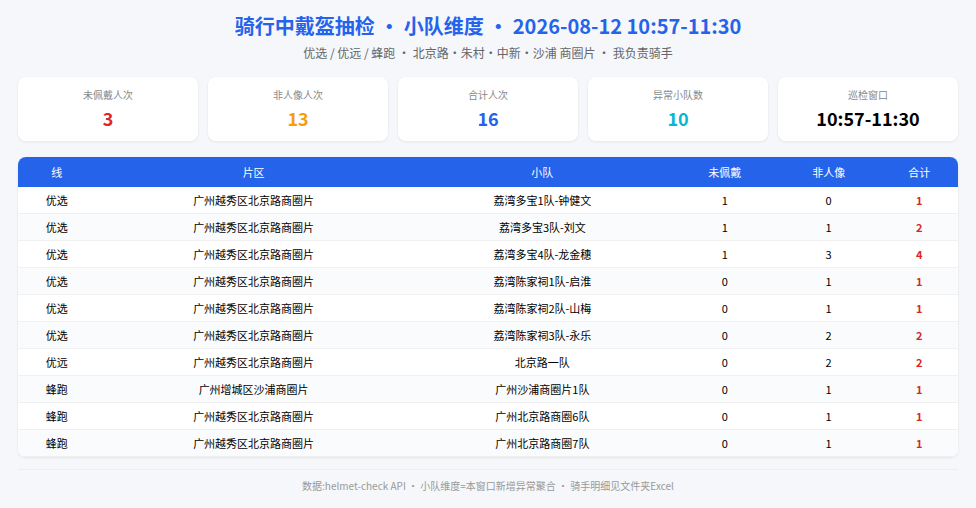Image resolution: width=976 pixels, height=508 pixels.
Task: Click the 非人像人次 card showing 13
Action: tap(298, 109)
